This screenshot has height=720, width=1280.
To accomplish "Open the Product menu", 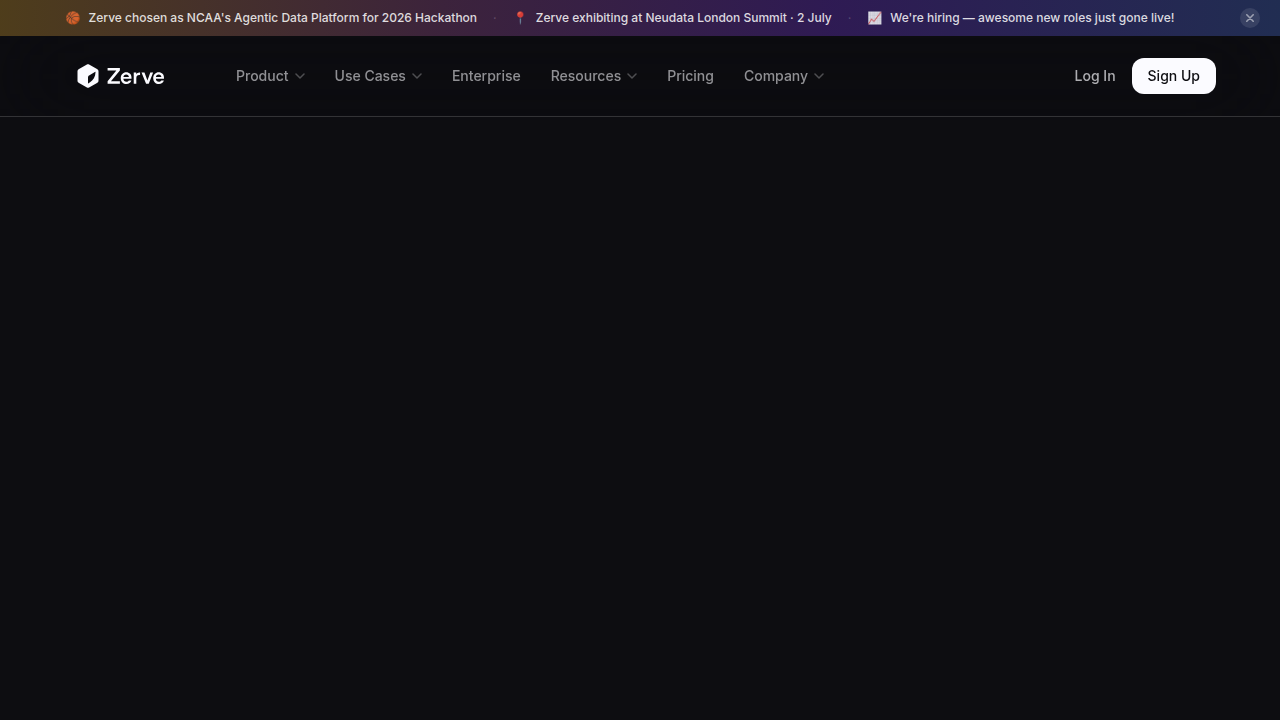I will click(270, 76).
